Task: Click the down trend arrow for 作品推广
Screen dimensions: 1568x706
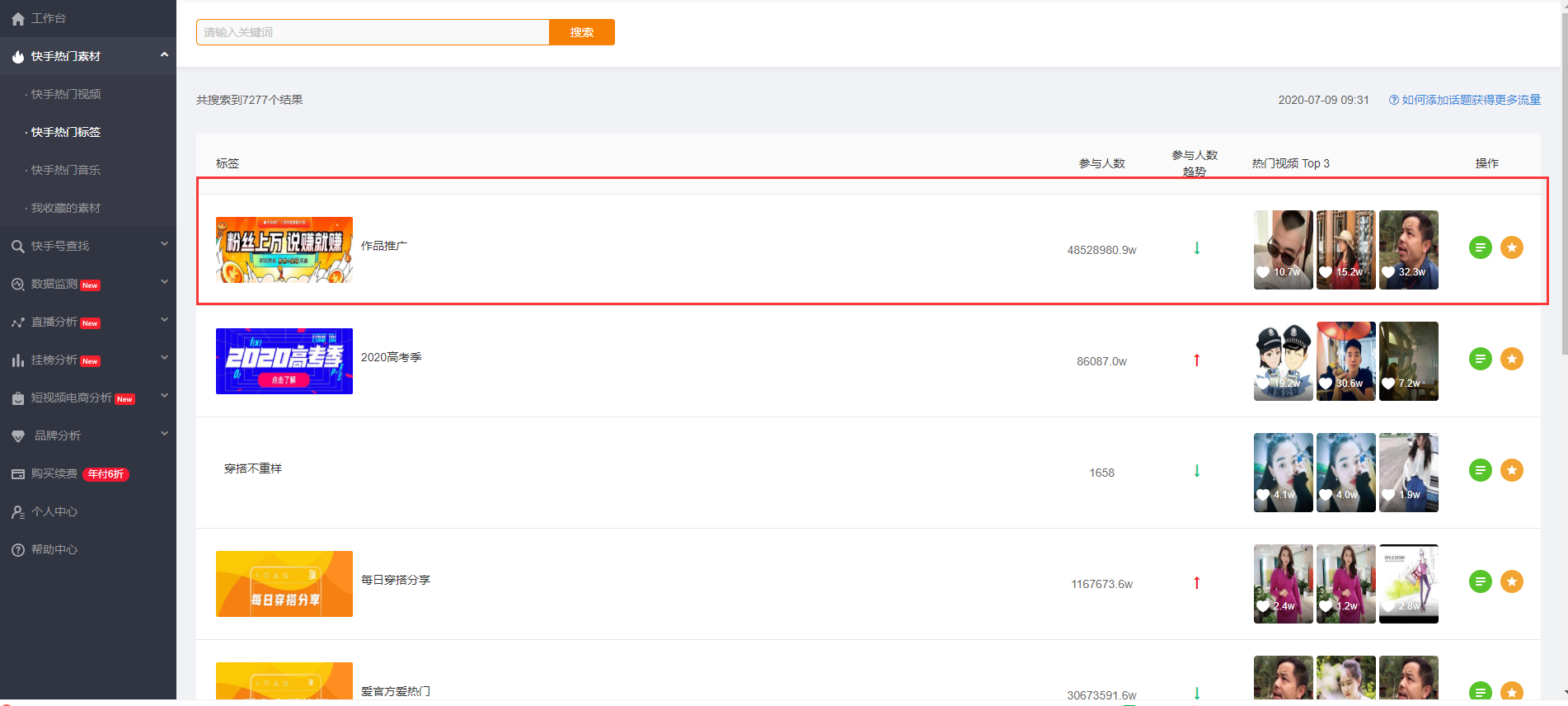Action: click(x=1197, y=248)
